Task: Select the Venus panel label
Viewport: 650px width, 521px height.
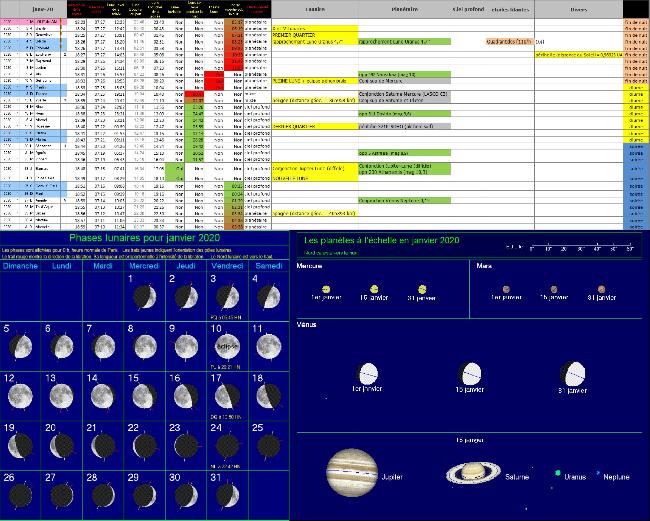Action: tap(307, 325)
